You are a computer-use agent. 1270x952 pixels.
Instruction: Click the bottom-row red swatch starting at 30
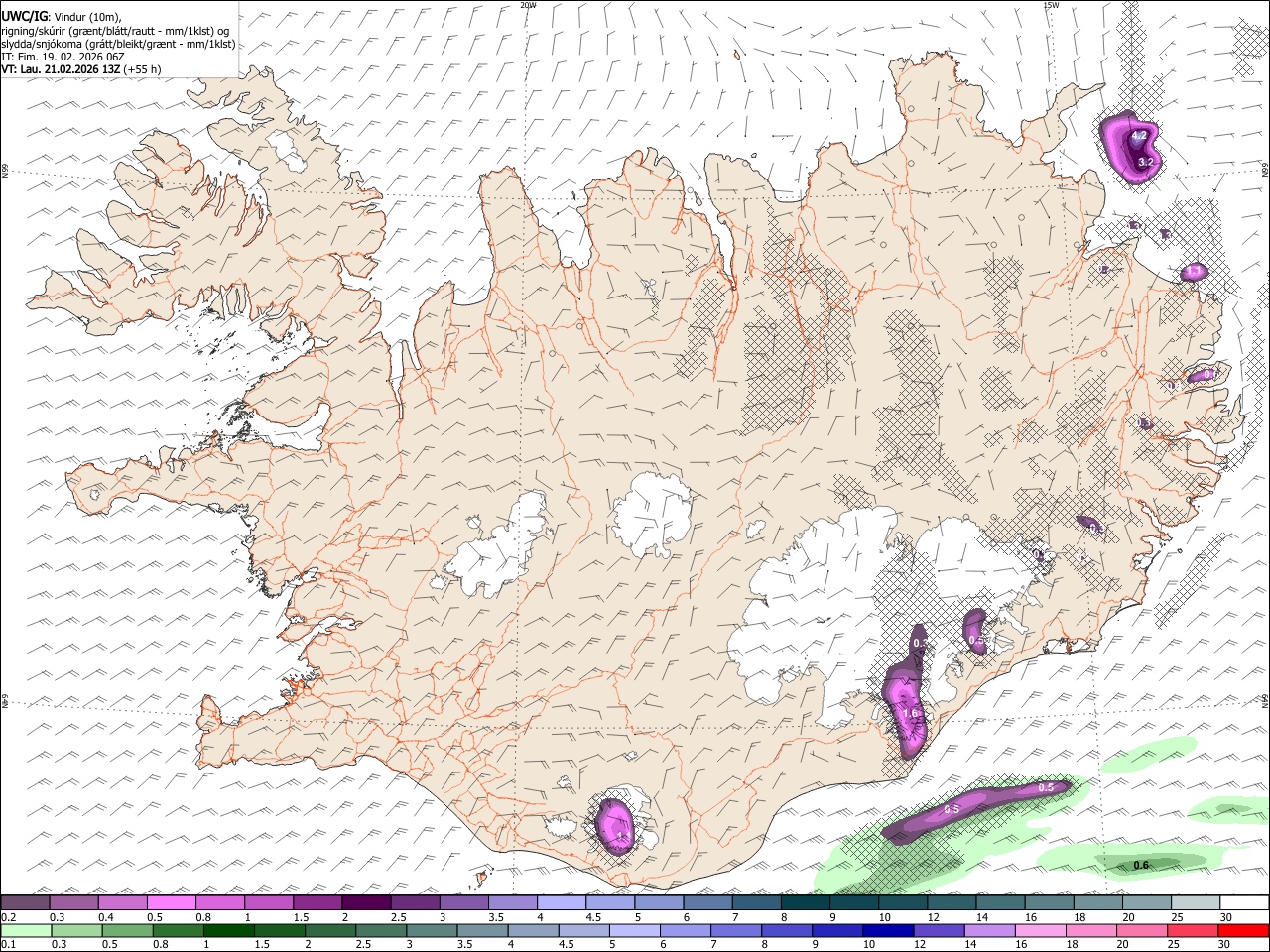tap(1243, 931)
